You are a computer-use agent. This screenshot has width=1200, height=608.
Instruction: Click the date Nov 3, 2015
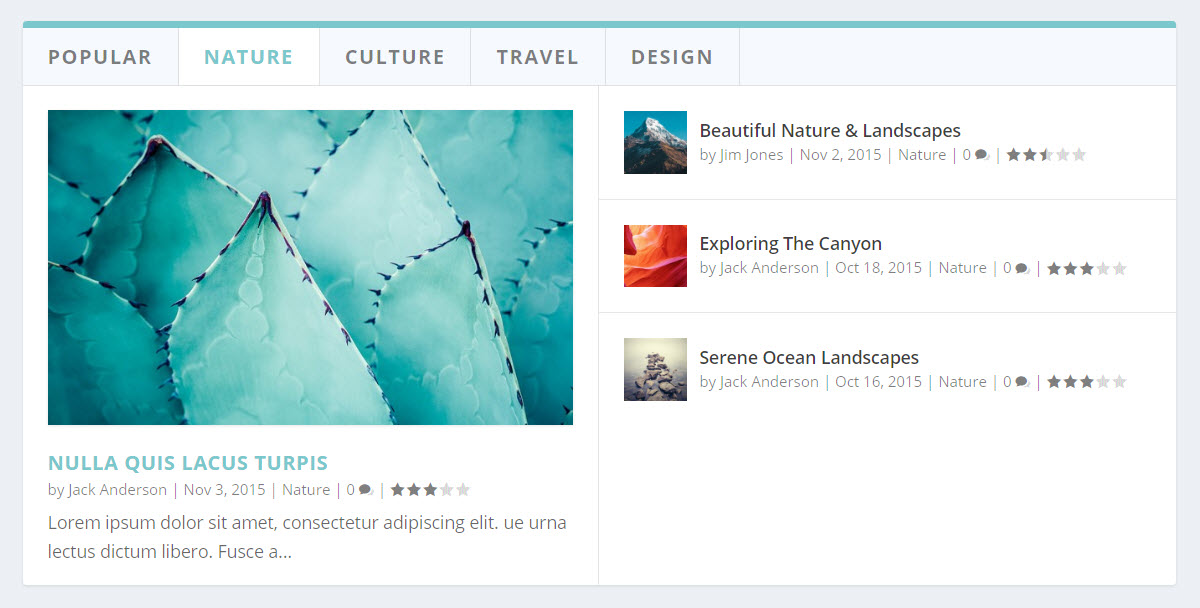[225, 490]
